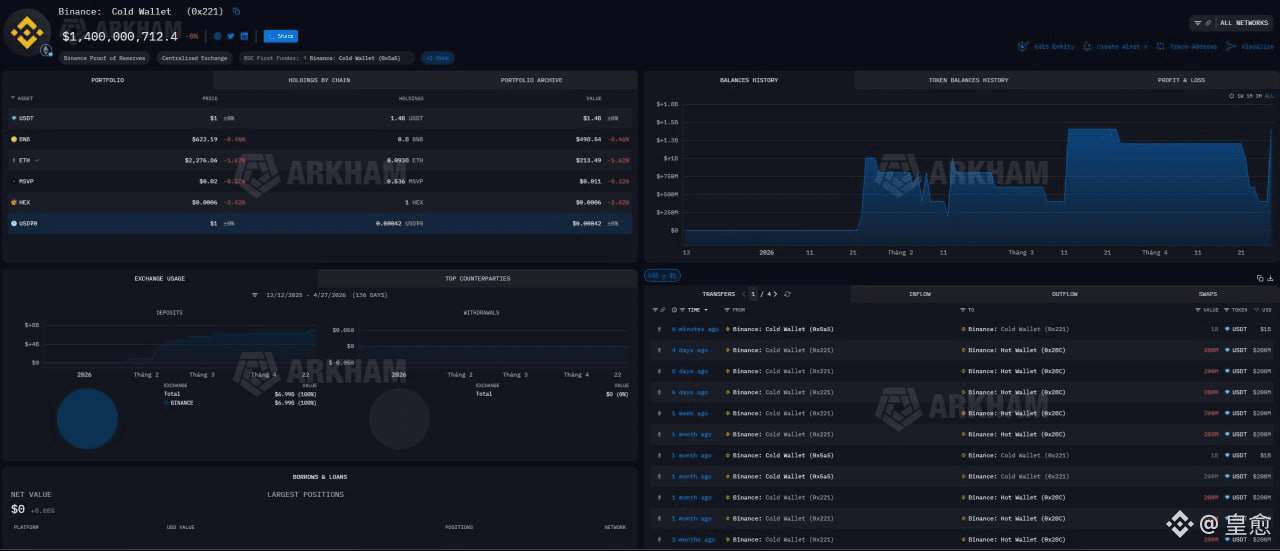Open the Twitter icon beside the balance
Screen dimensions: 1280x551
coord(231,36)
